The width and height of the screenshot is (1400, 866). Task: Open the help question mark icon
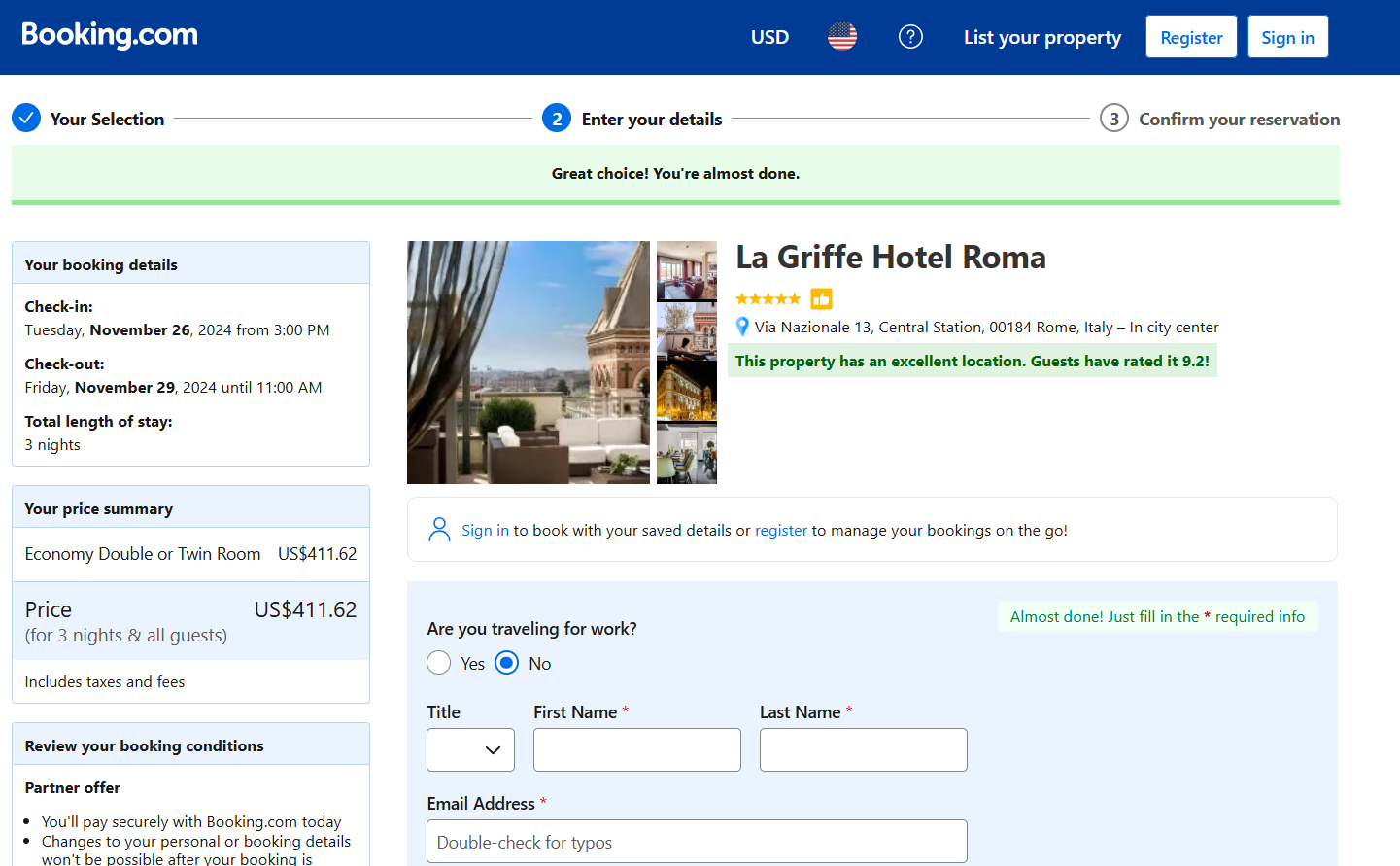(909, 37)
